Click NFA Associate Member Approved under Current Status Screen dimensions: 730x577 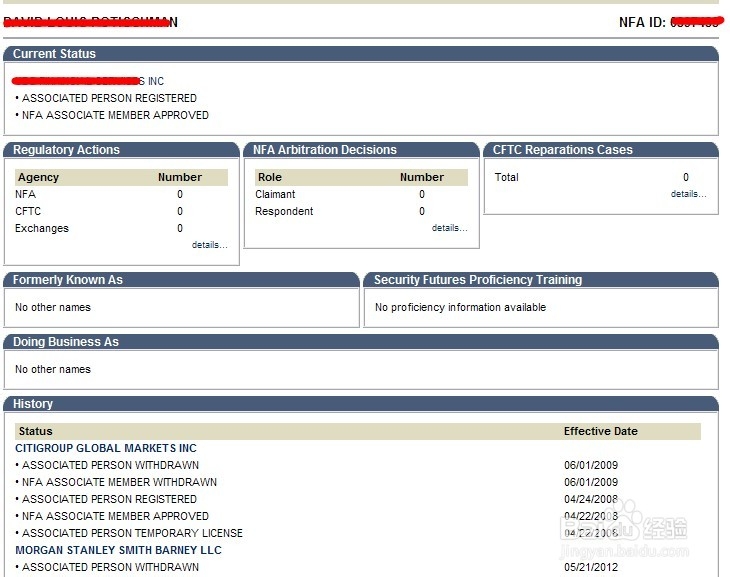pos(115,115)
